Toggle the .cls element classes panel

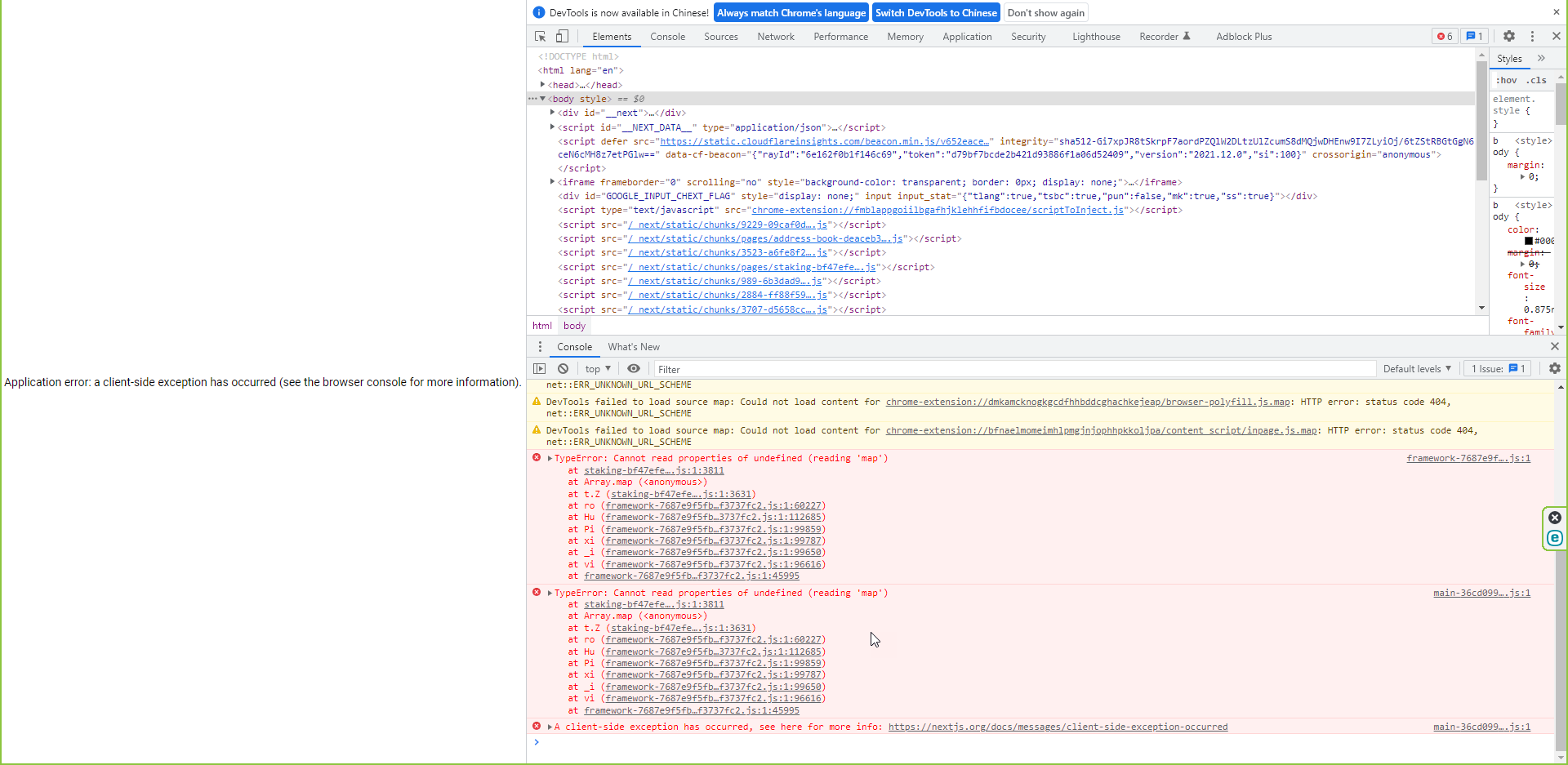tap(1536, 80)
